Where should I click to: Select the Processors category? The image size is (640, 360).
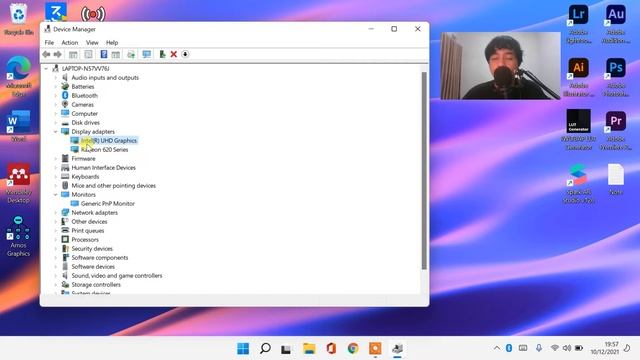(85, 240)
